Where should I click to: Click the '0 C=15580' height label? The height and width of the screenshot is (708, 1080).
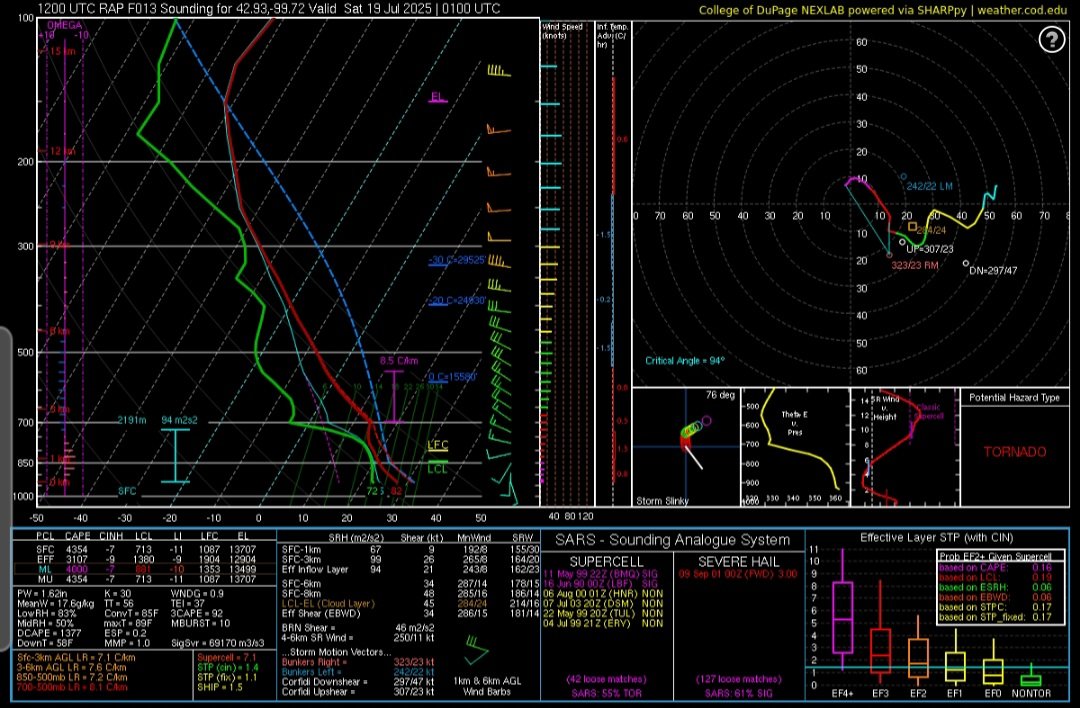coord(453,377)
